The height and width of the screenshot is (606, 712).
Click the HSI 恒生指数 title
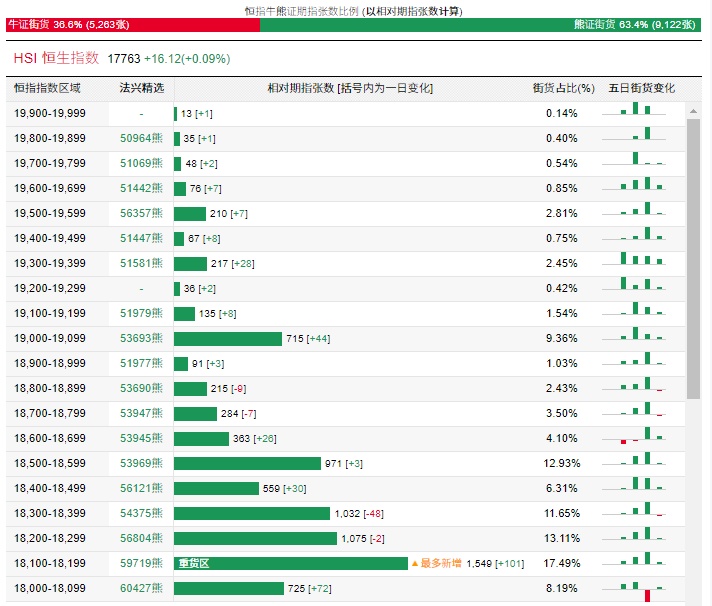click(x=56, y=59)
